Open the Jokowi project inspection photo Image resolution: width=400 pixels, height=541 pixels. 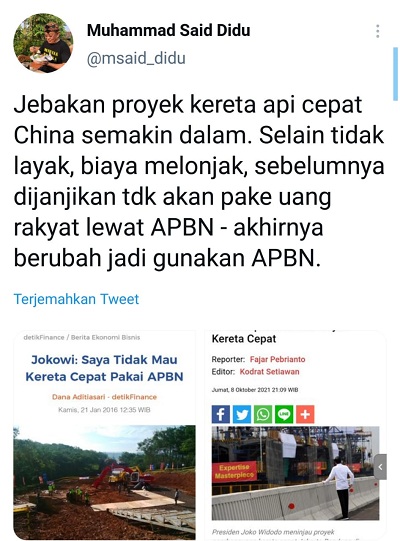point(295,473)
